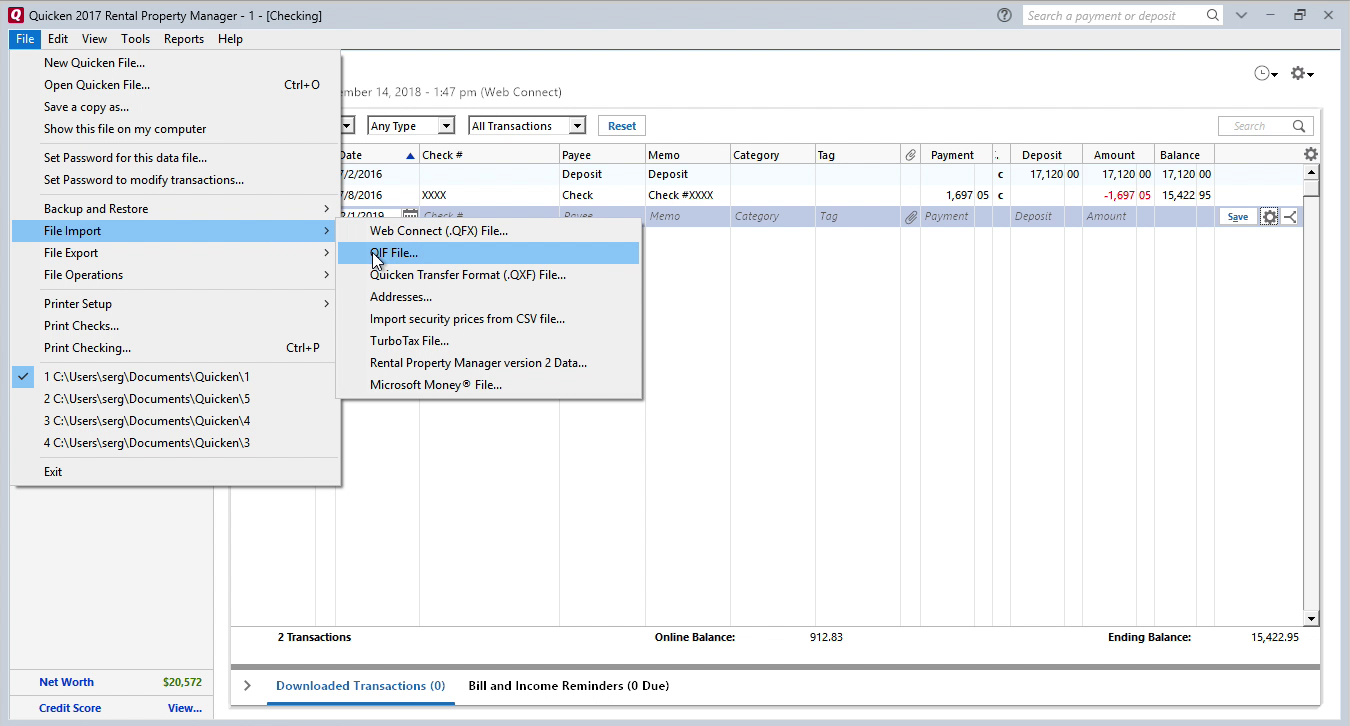The width and height of the screenshot is (1350, 726).
Task: Choose Import security prices from CSV file...
Action: [488, 319]
